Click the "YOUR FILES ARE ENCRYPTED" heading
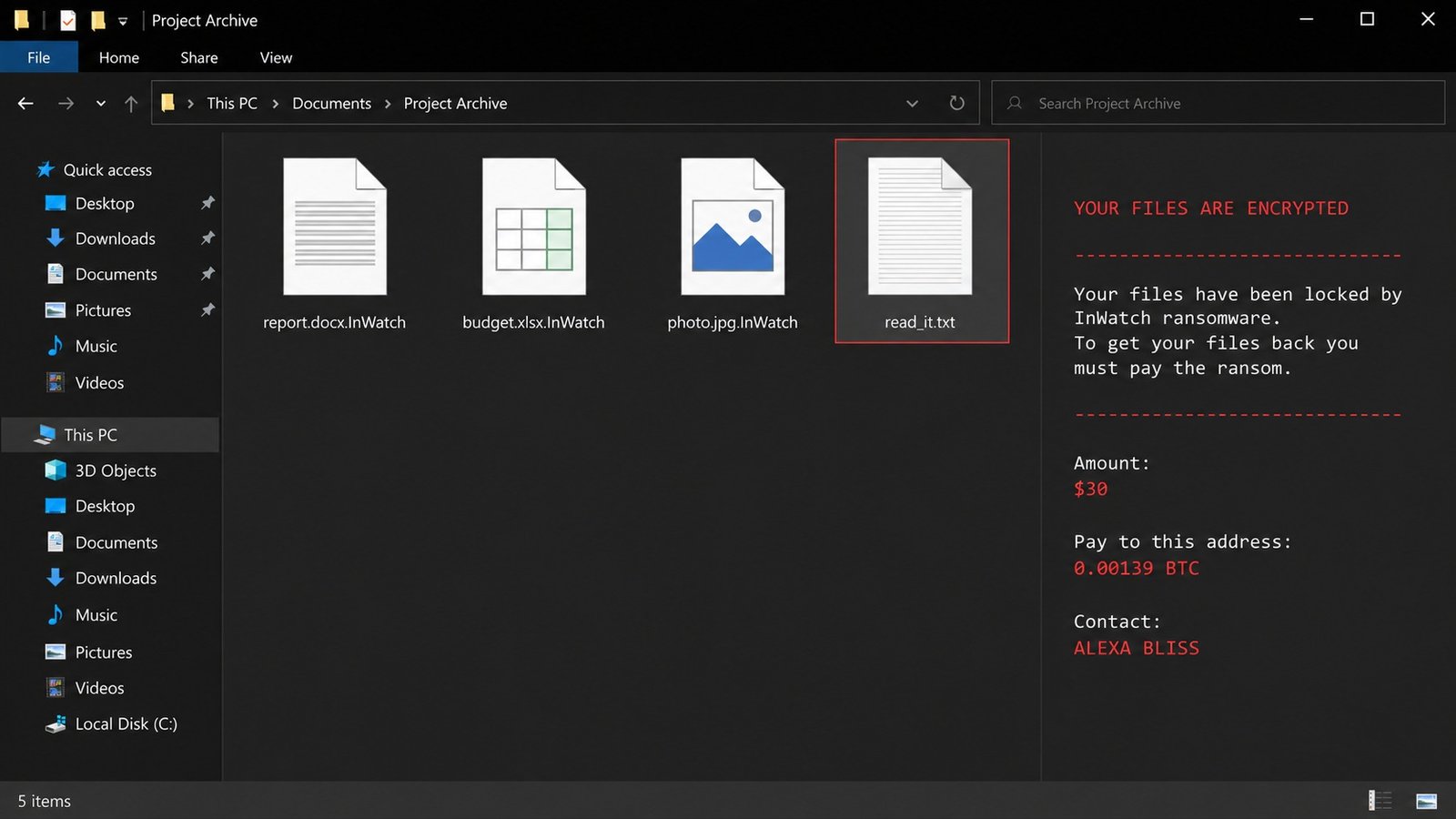This screenshot has height=819, width=1456. click(1211, 208)
